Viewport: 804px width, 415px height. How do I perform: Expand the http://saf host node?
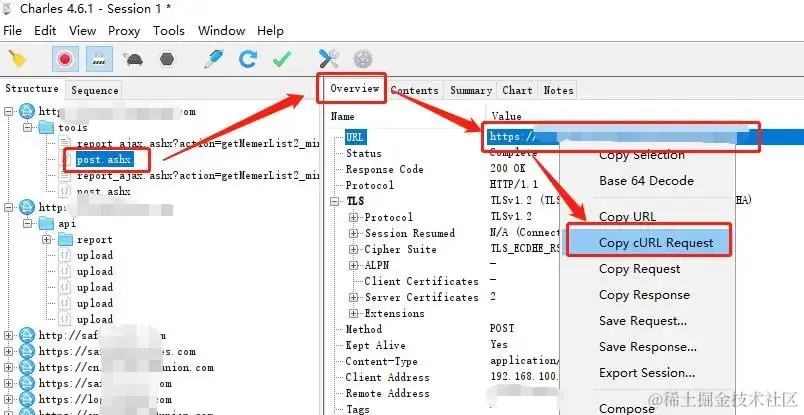point(8,335)
